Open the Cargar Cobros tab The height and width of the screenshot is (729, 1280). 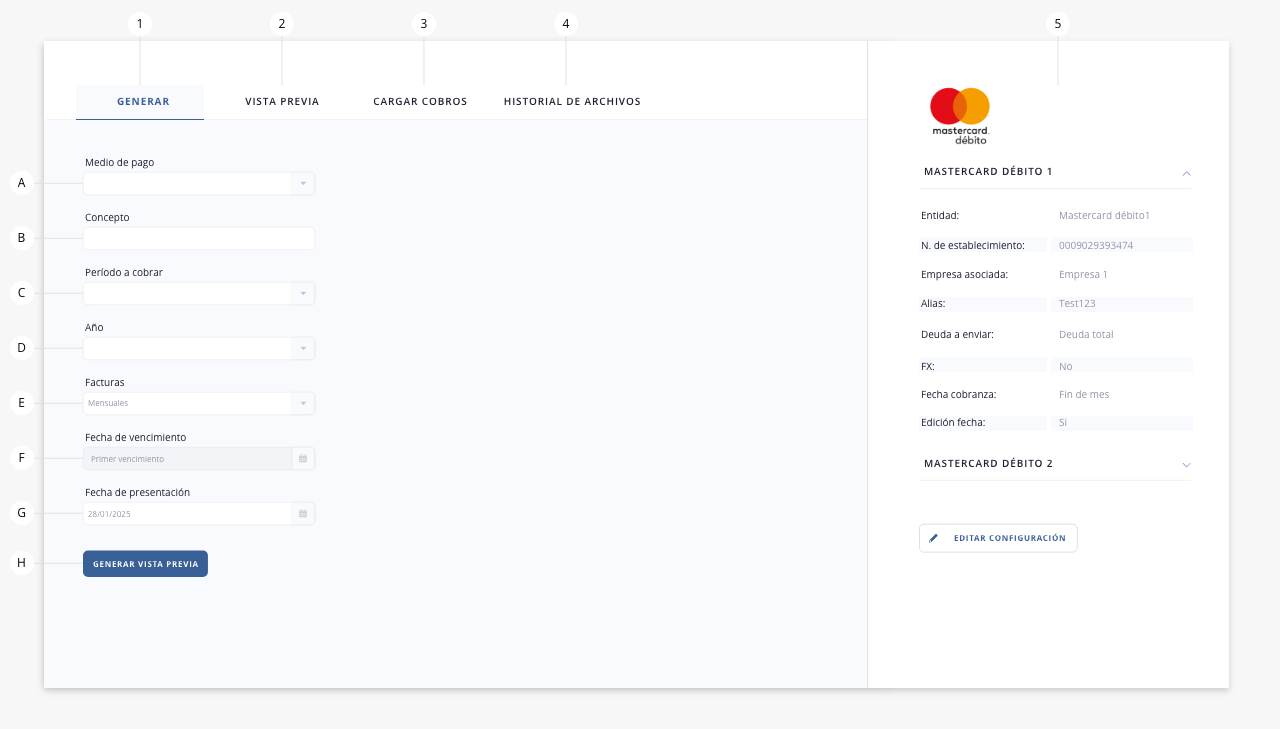click(x=420, y=102)
